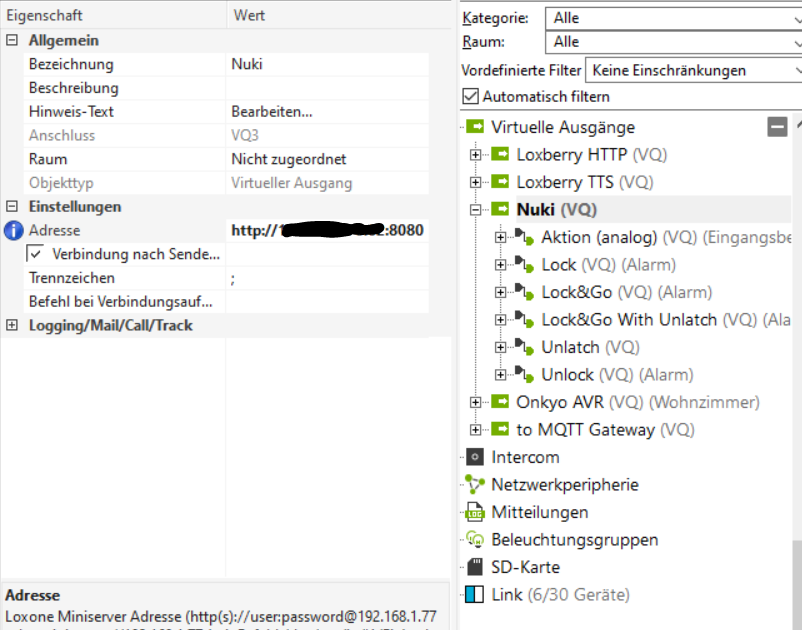
Task: Open the Vordefinierte Filter dropdown
Action: pyautogui.click(x=694, y=71)
